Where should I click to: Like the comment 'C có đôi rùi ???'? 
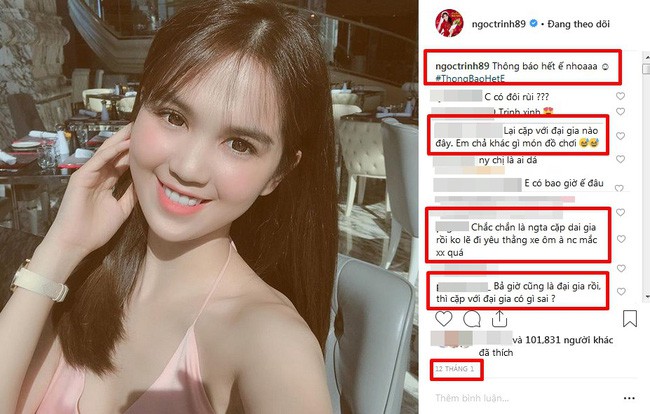coord(620,96)
